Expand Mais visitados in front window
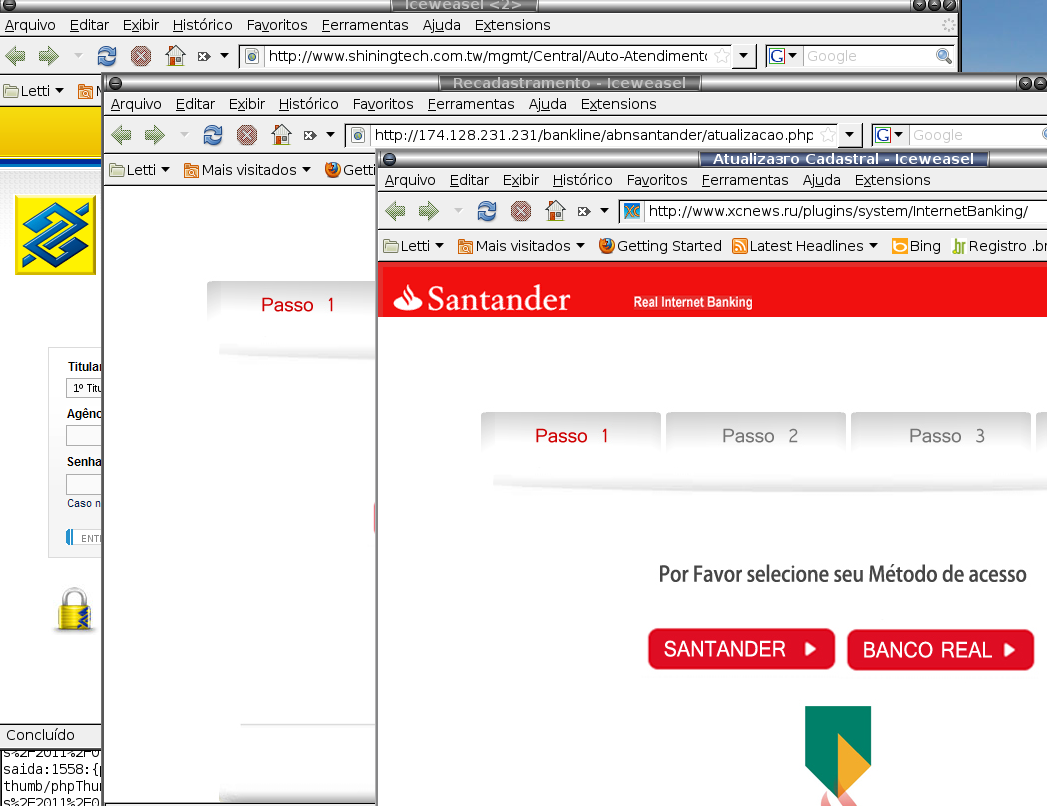Viewport: 1047px width, 806px height. [521, 246]
